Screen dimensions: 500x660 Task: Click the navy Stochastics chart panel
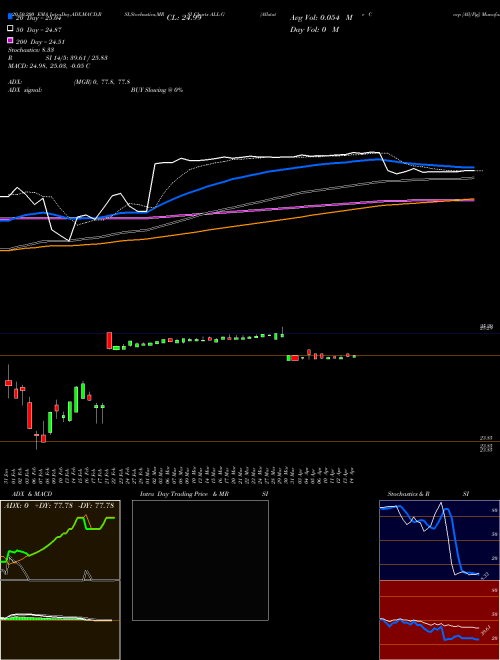pyautogui.click(x=439, y=540)
